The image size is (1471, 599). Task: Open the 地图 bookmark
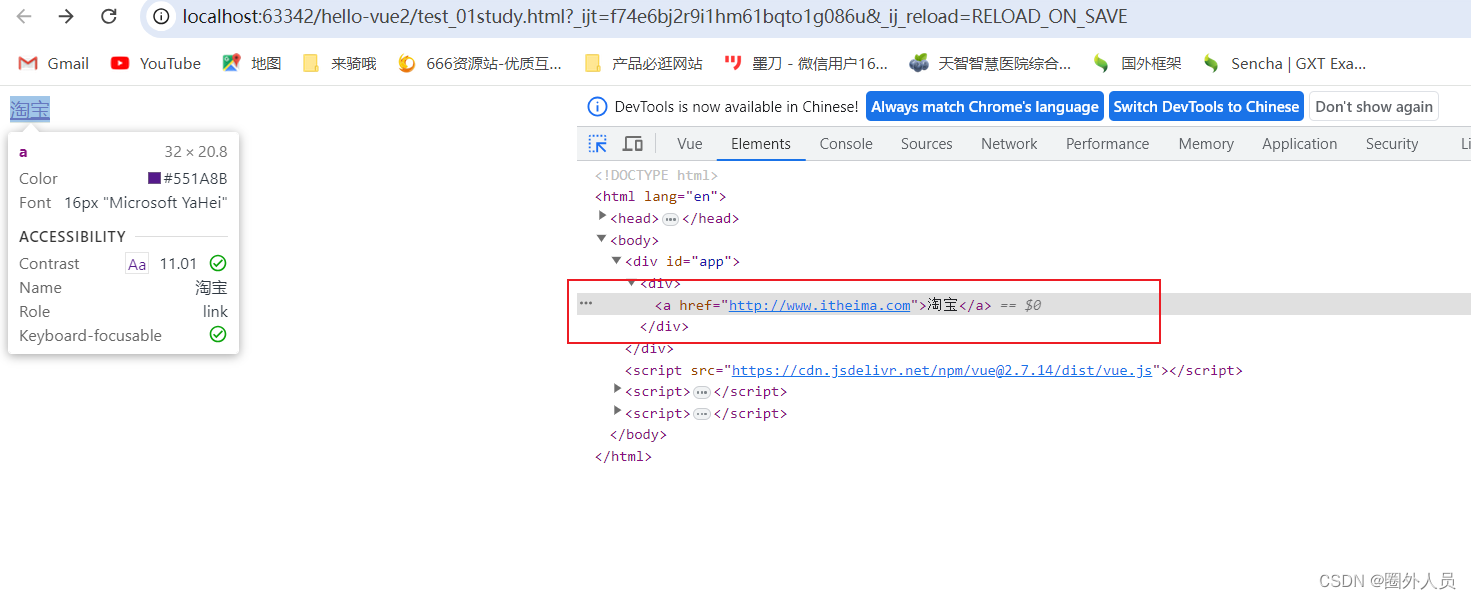click(x=252, y=63)
